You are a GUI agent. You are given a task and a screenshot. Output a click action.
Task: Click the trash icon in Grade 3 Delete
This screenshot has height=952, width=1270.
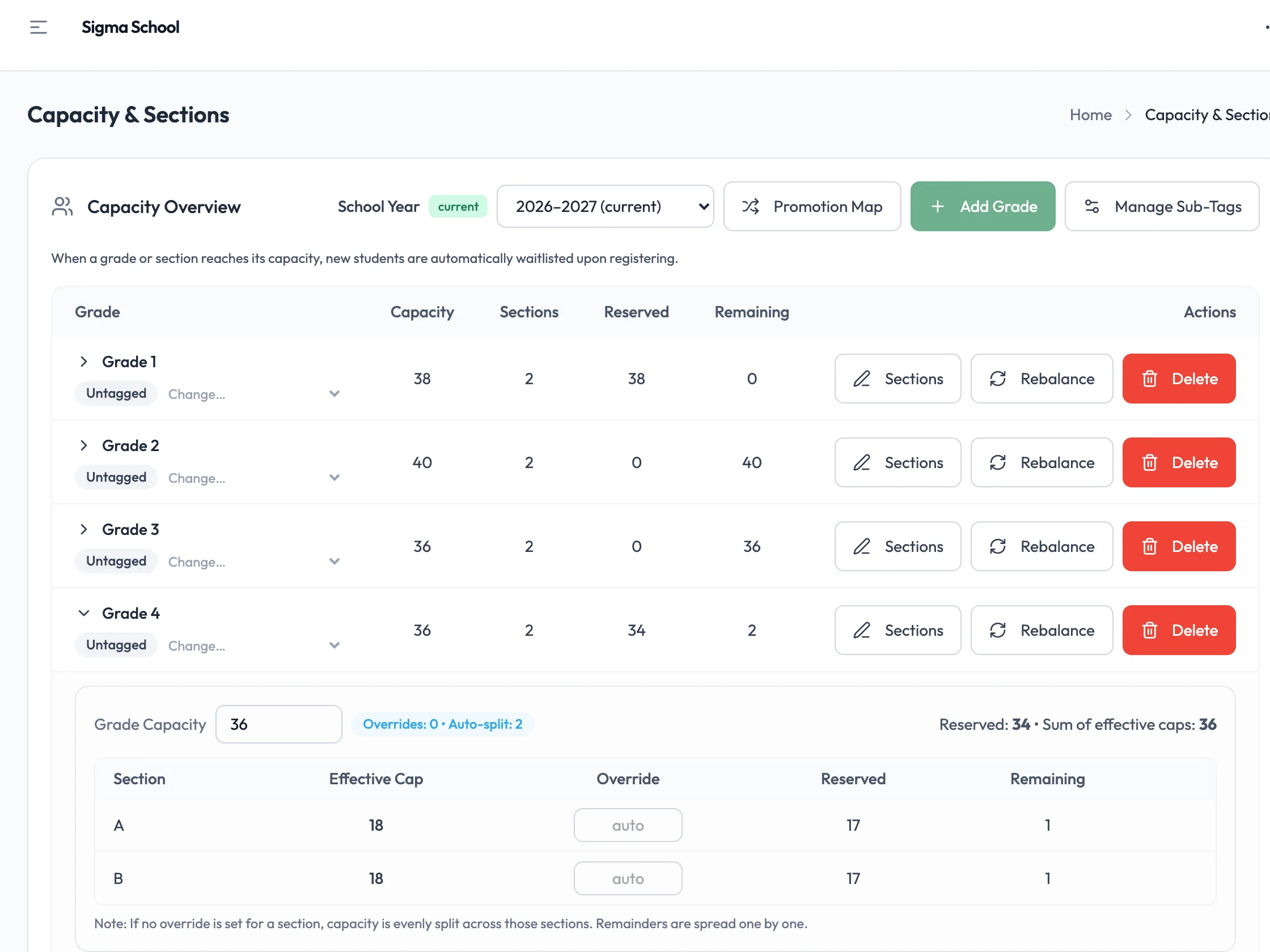(x=1149, y=546)
